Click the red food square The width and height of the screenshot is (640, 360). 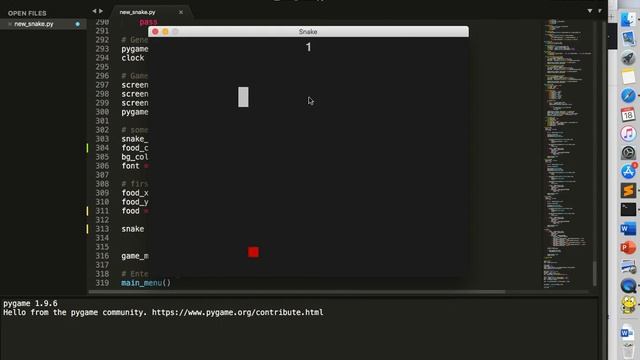(253, 252)
